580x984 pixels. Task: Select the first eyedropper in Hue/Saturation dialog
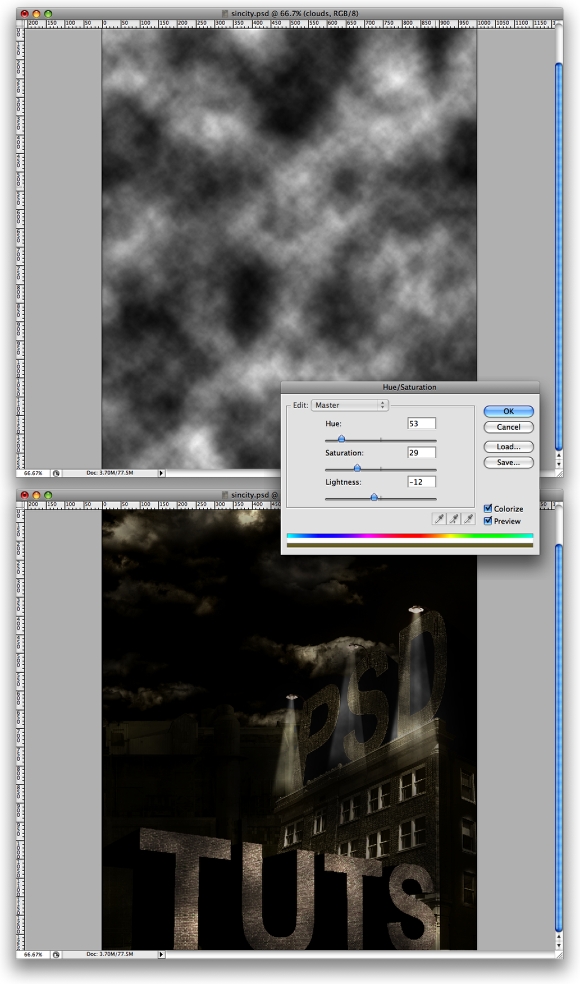point(439,519)
